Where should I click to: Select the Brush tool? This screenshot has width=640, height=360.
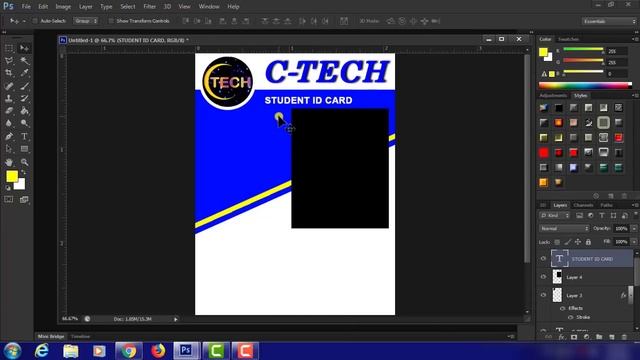pos(24,86)
